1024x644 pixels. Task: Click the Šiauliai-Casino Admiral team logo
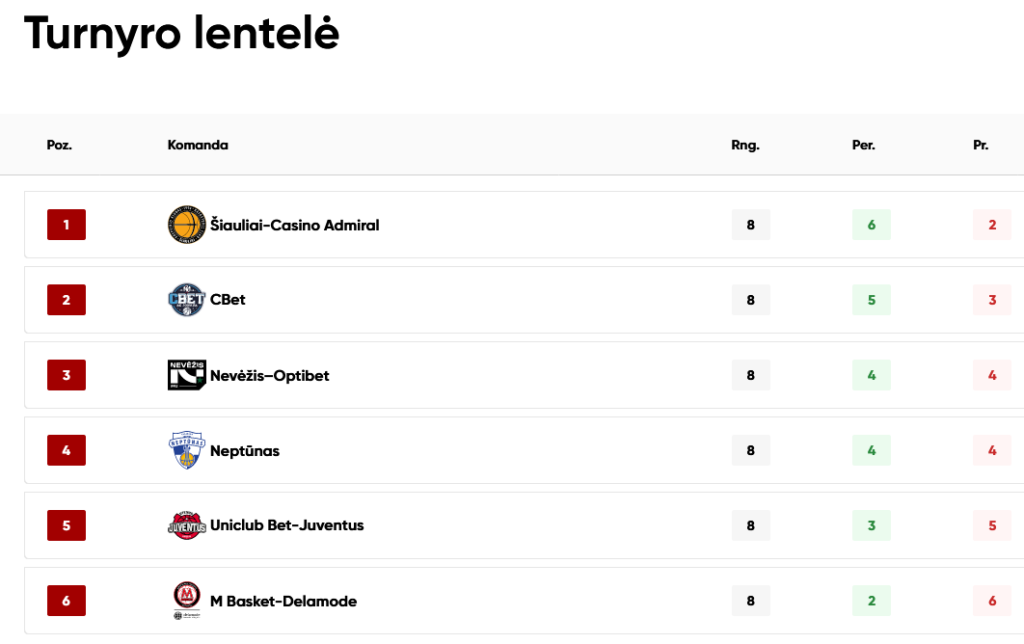[187, 225]
